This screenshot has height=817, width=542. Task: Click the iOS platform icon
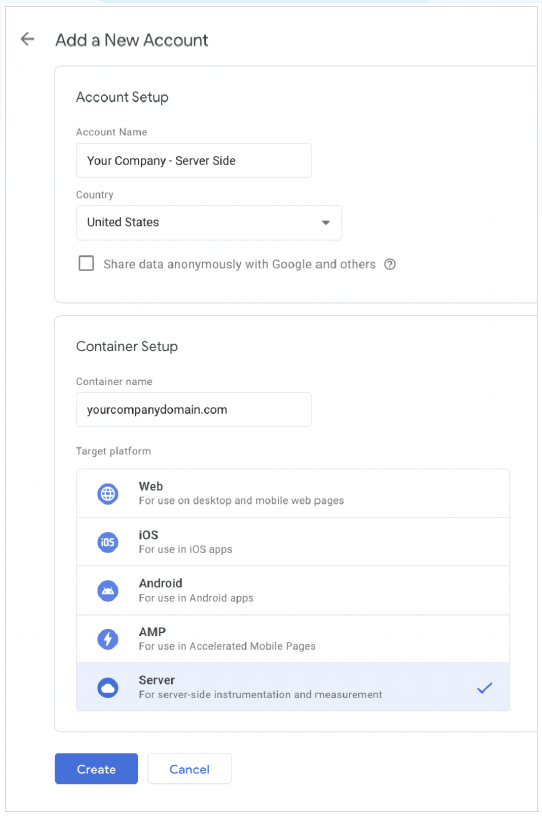pos(108,542)
